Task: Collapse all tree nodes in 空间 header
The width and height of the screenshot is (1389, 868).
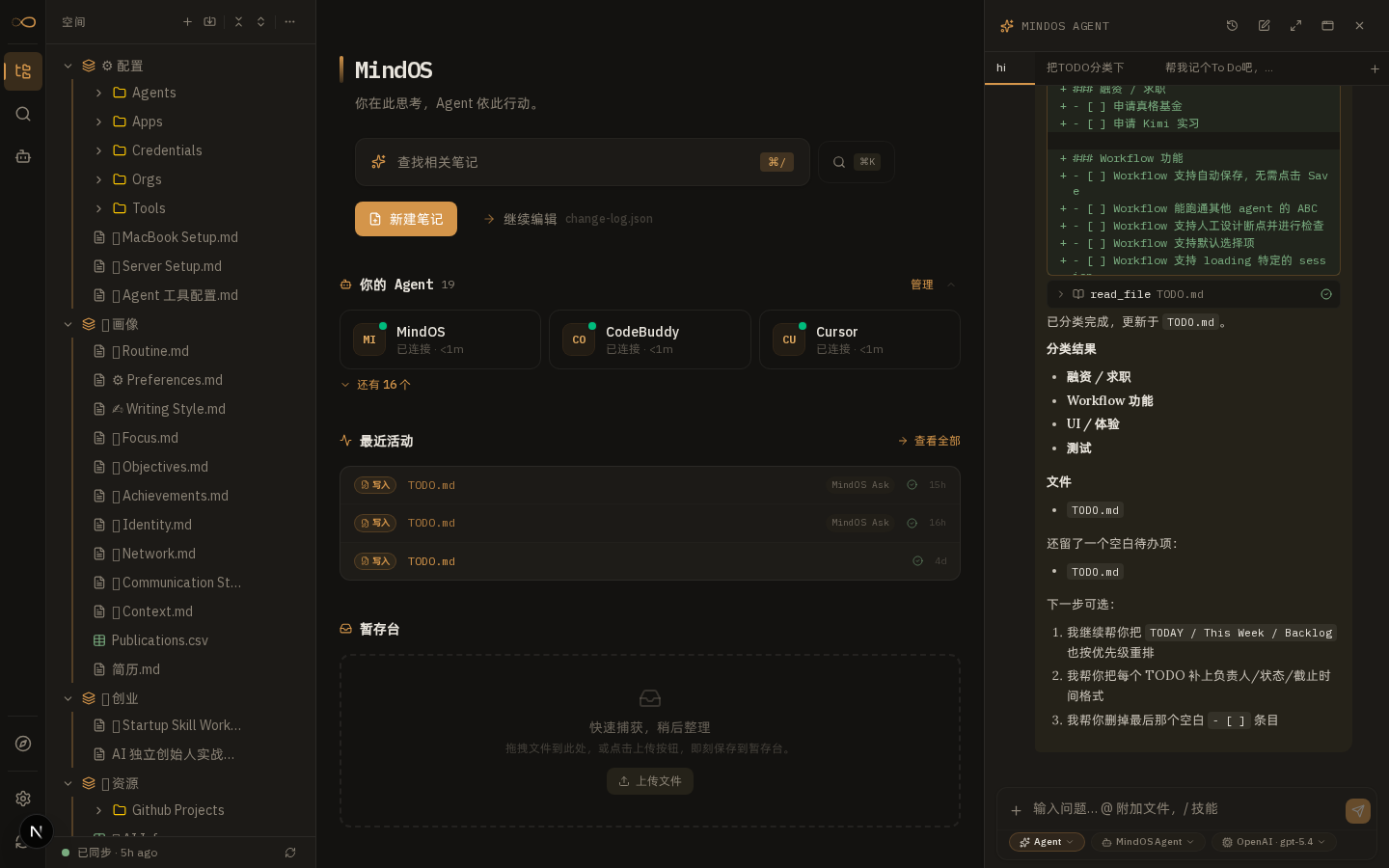Action: (x=238, y=21)
